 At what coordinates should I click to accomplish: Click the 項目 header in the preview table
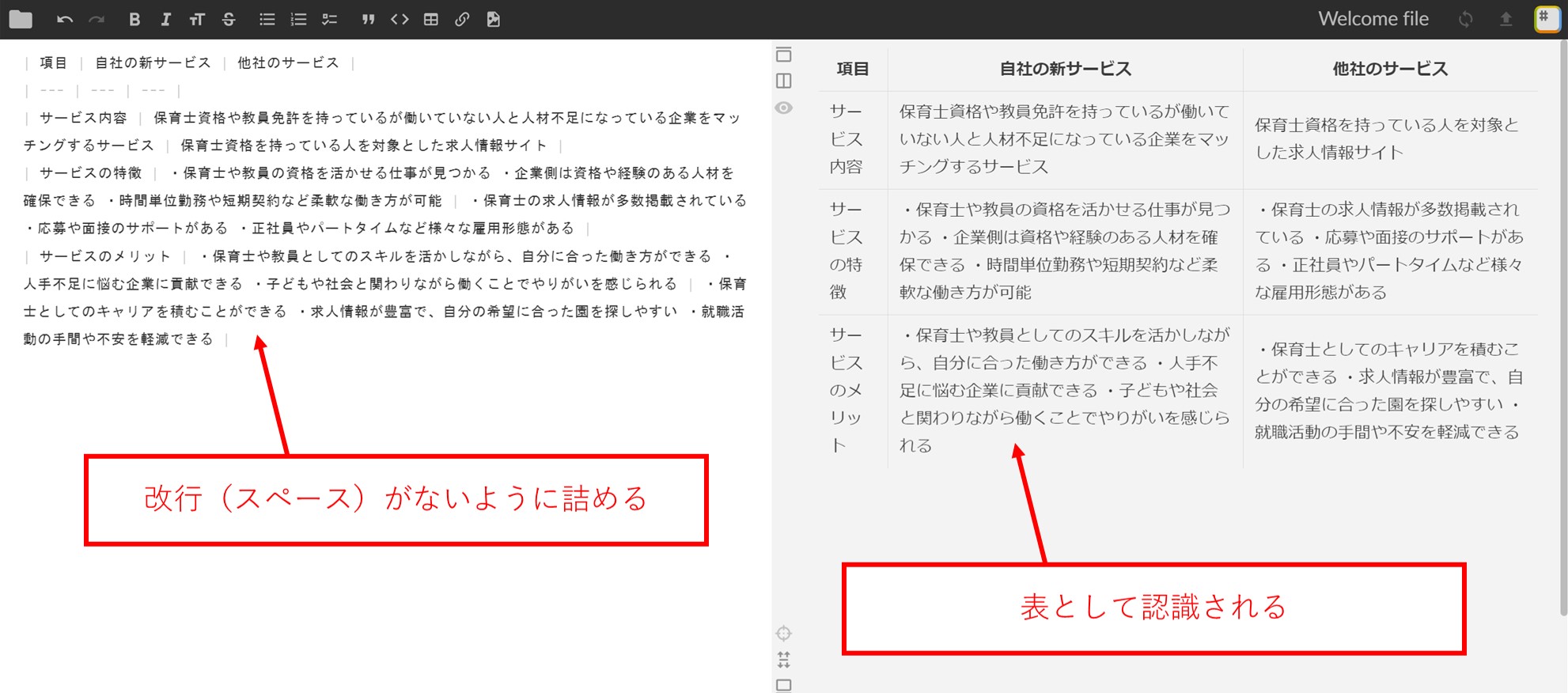coord(853,69)
